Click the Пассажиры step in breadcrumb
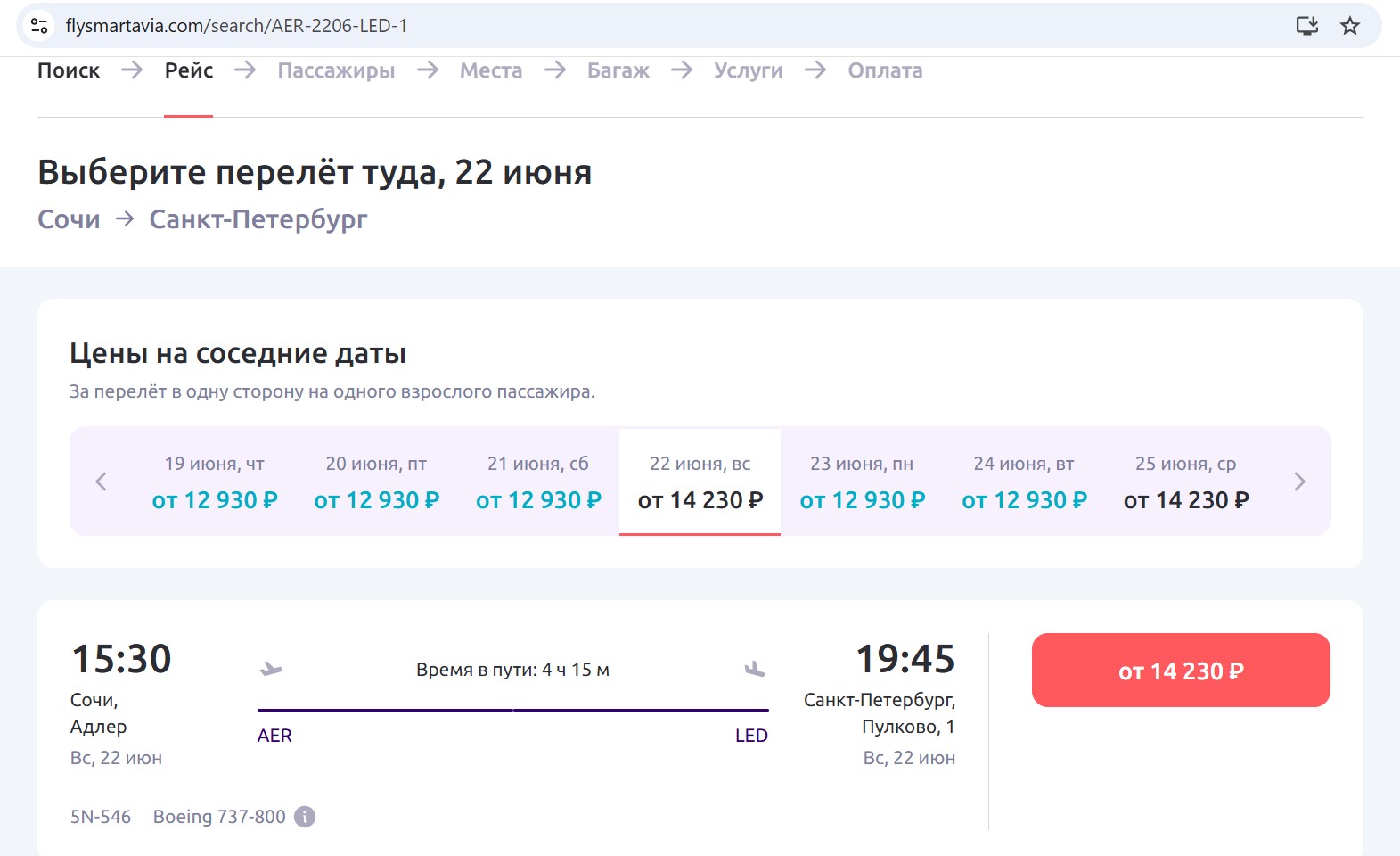Image resolution: width=1400 pixels, height=856 pixels. [336, 70]
